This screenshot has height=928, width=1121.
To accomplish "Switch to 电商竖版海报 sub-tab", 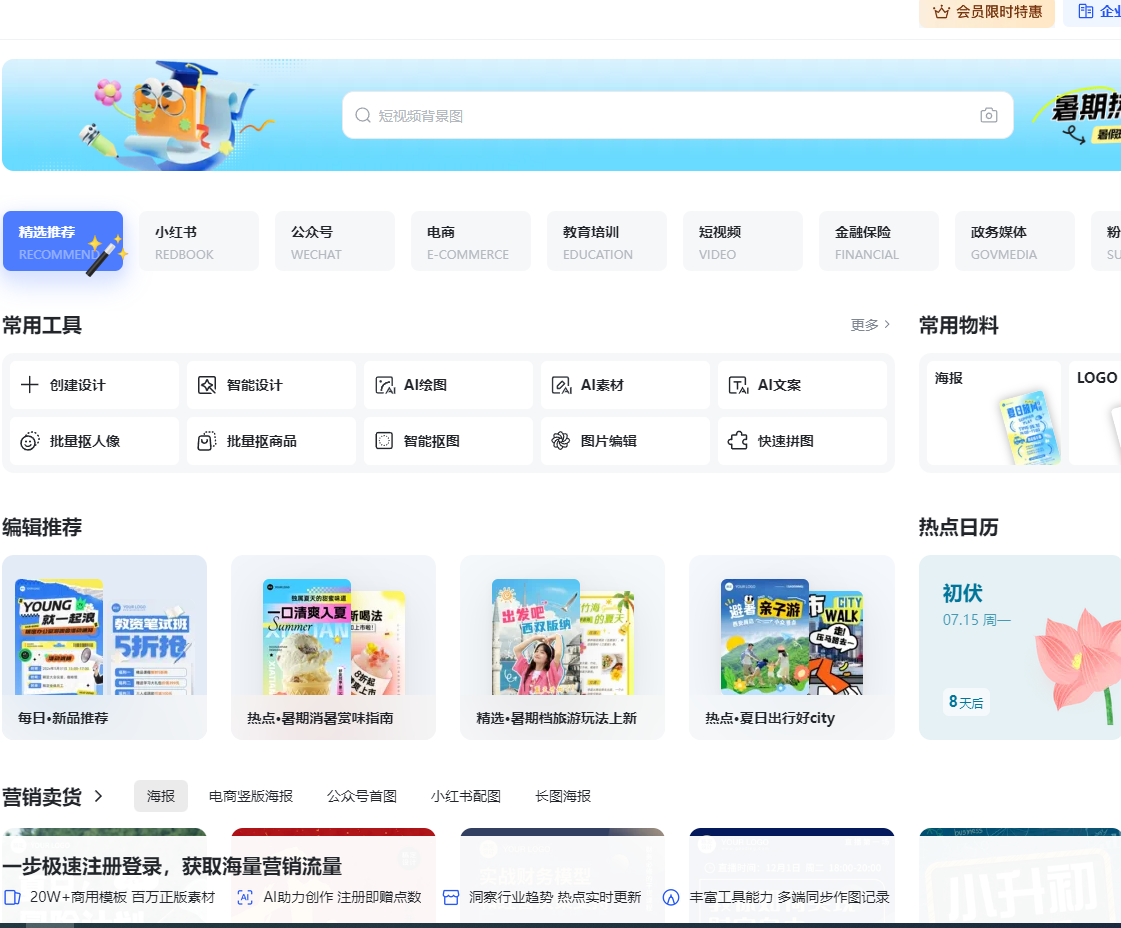I will click(251, 796).
